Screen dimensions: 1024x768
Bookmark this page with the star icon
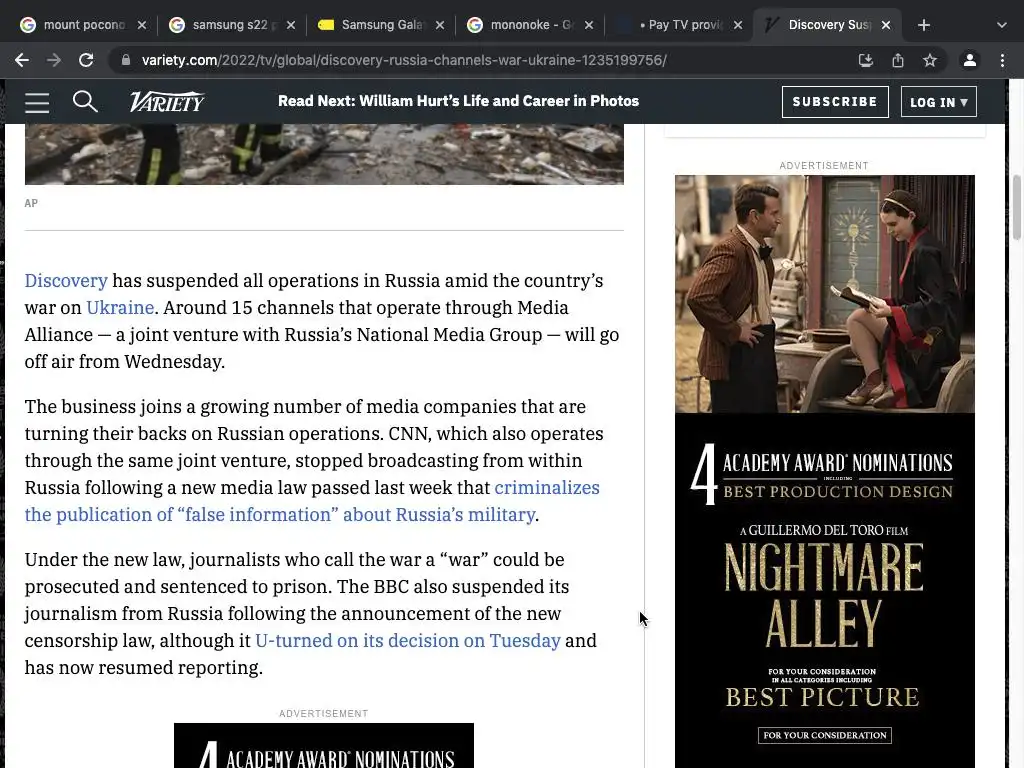coord(930,60)
